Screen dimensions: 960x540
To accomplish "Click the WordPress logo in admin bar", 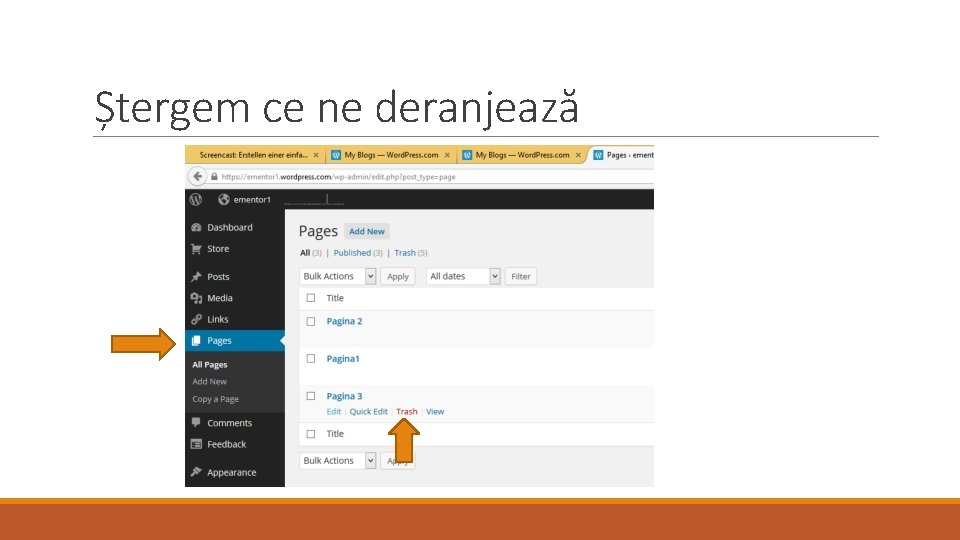I will [196, 200].
